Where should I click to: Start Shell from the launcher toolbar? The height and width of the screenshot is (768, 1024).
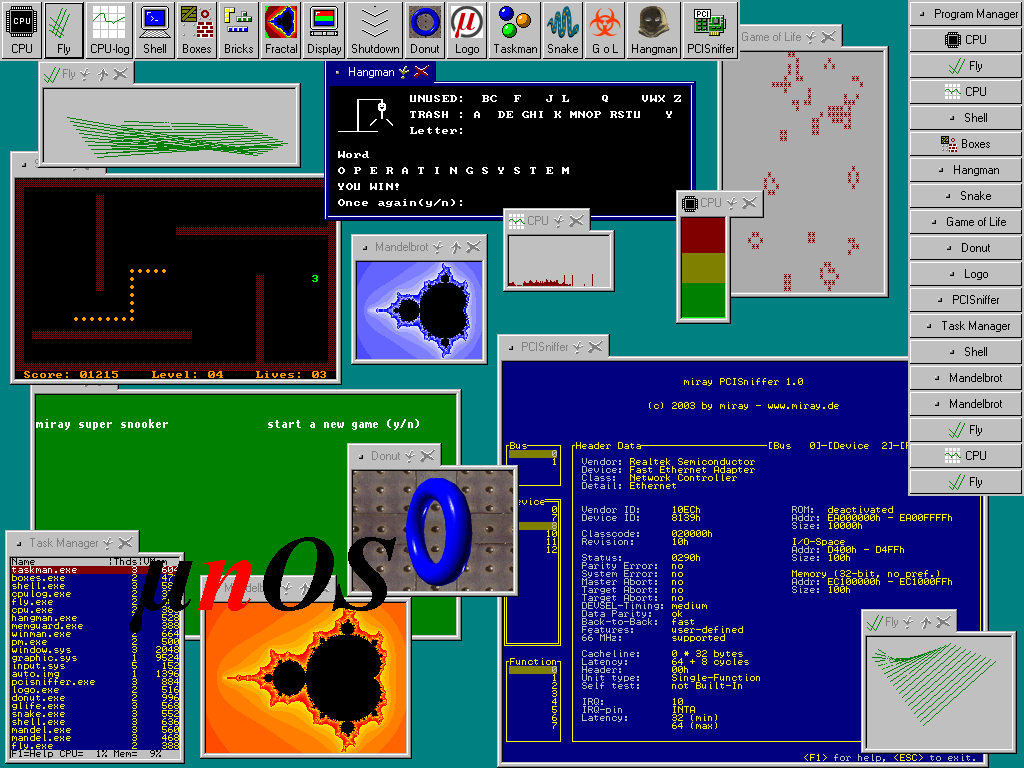155,29
